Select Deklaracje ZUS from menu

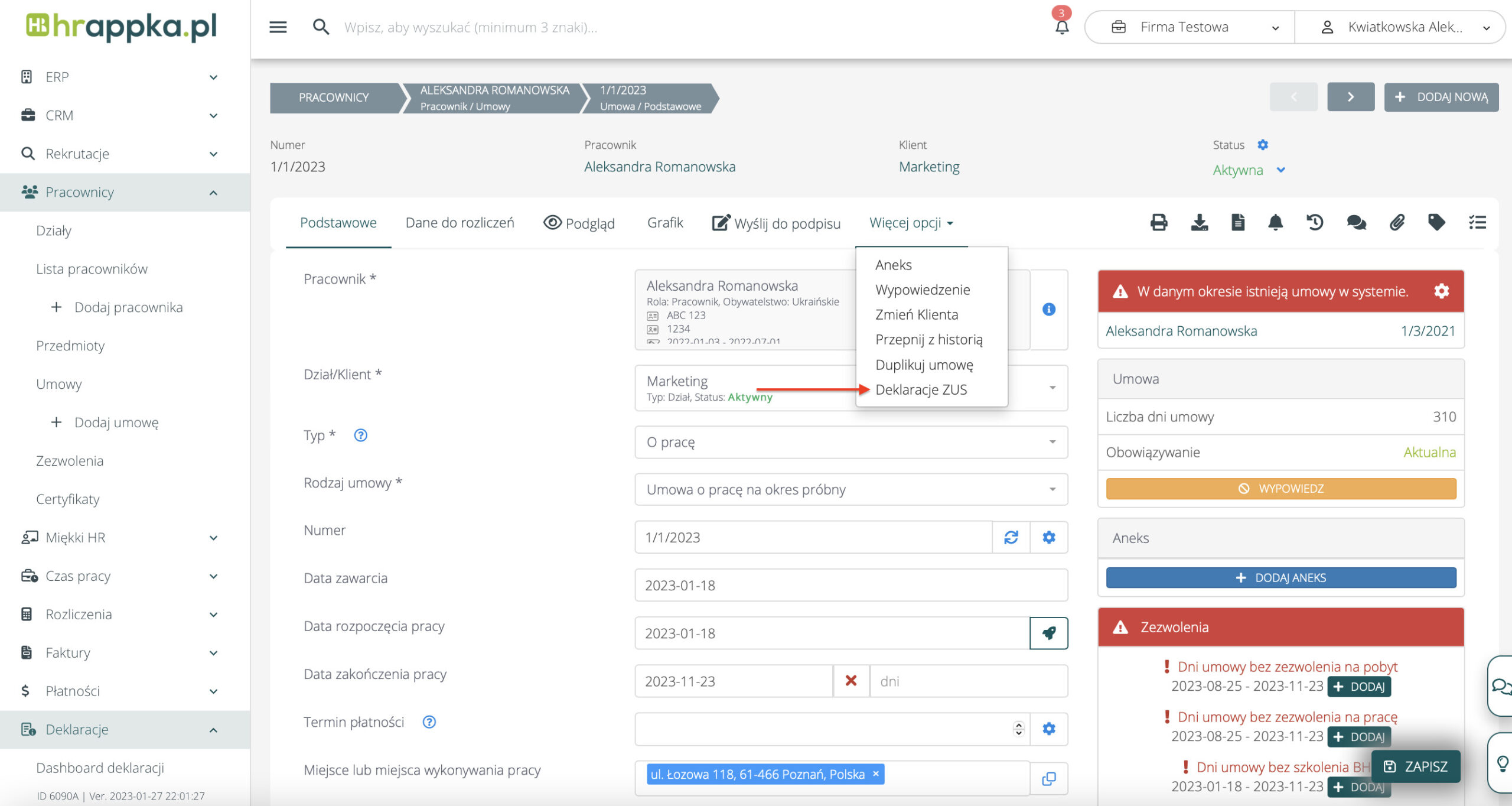point(921,389)
